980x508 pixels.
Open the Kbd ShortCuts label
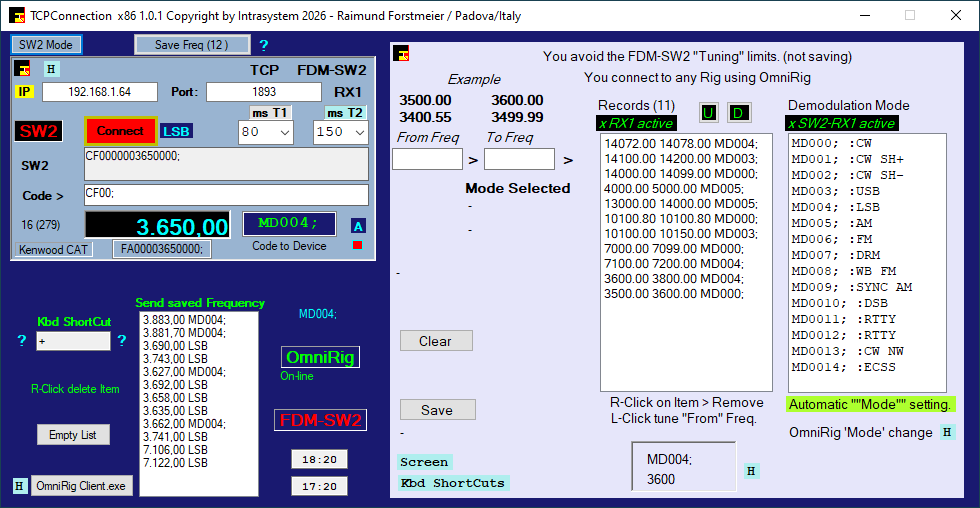click(x=453, y=483)
